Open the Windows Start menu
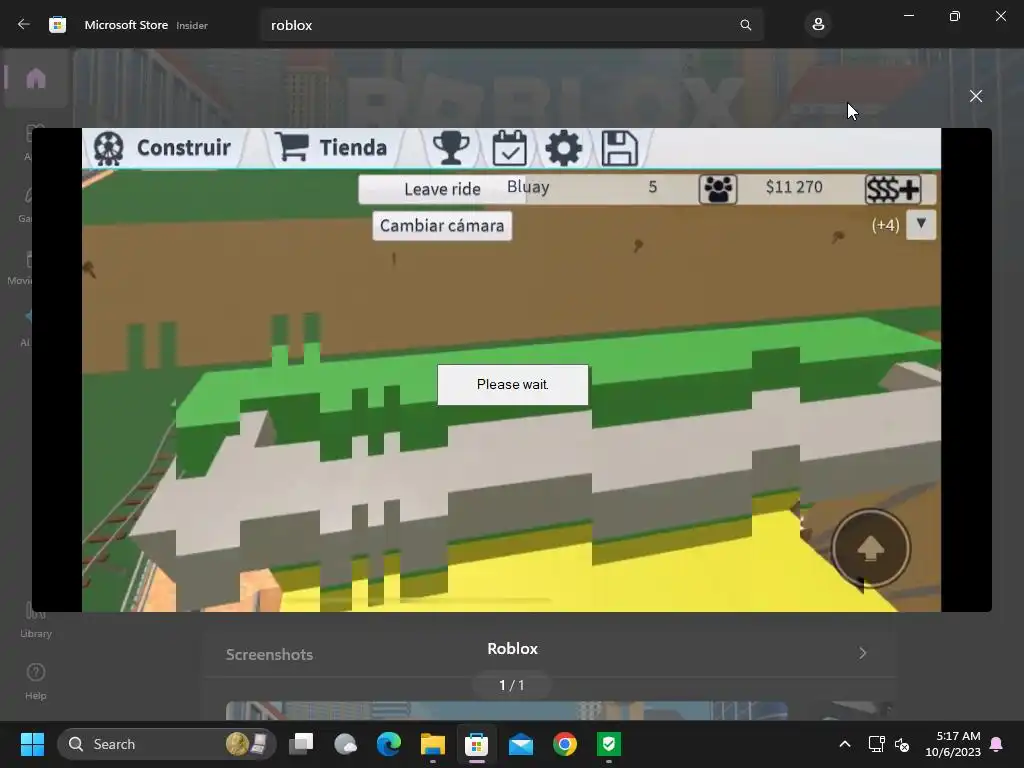This screenshot has height=768, width=1024. pyautogui.click(x=32, y=744)
